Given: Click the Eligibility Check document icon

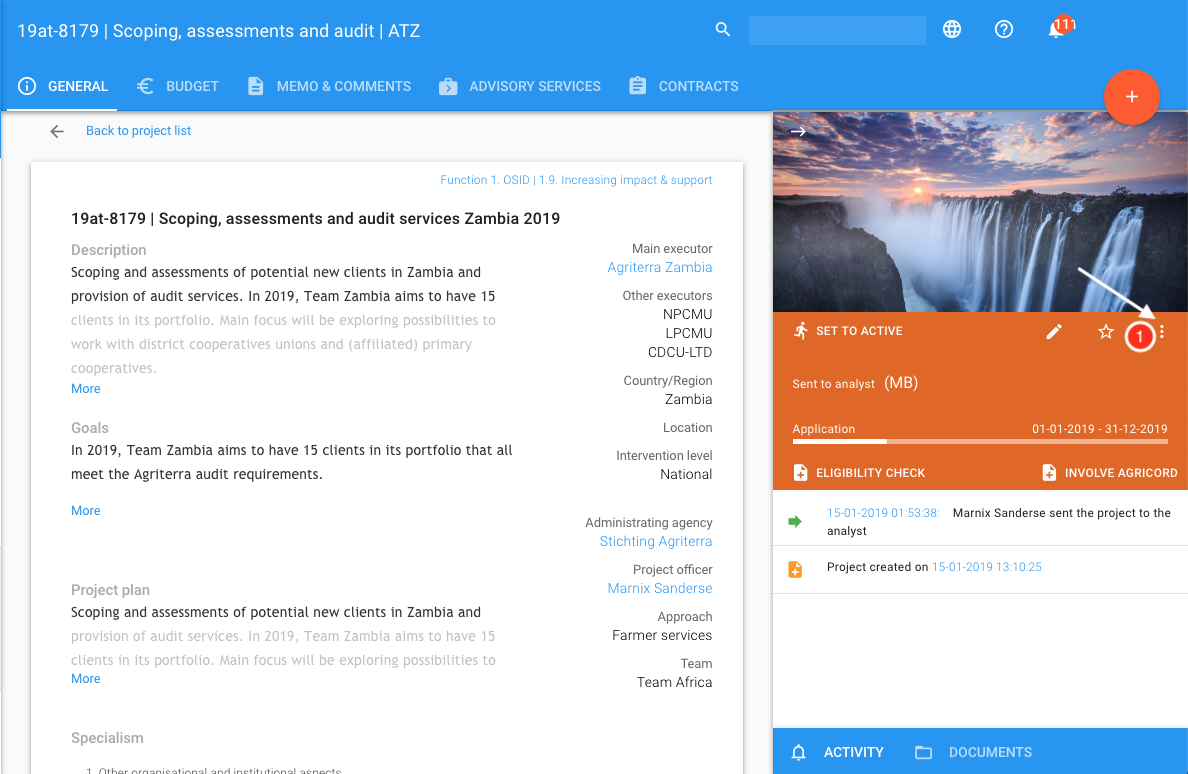Looking at the screenshot, I should click(800, 473).
